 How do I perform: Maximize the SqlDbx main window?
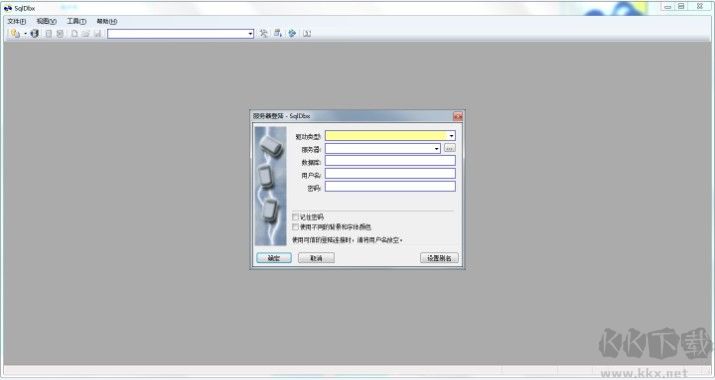pyautogui.click(x=681, y=6)
